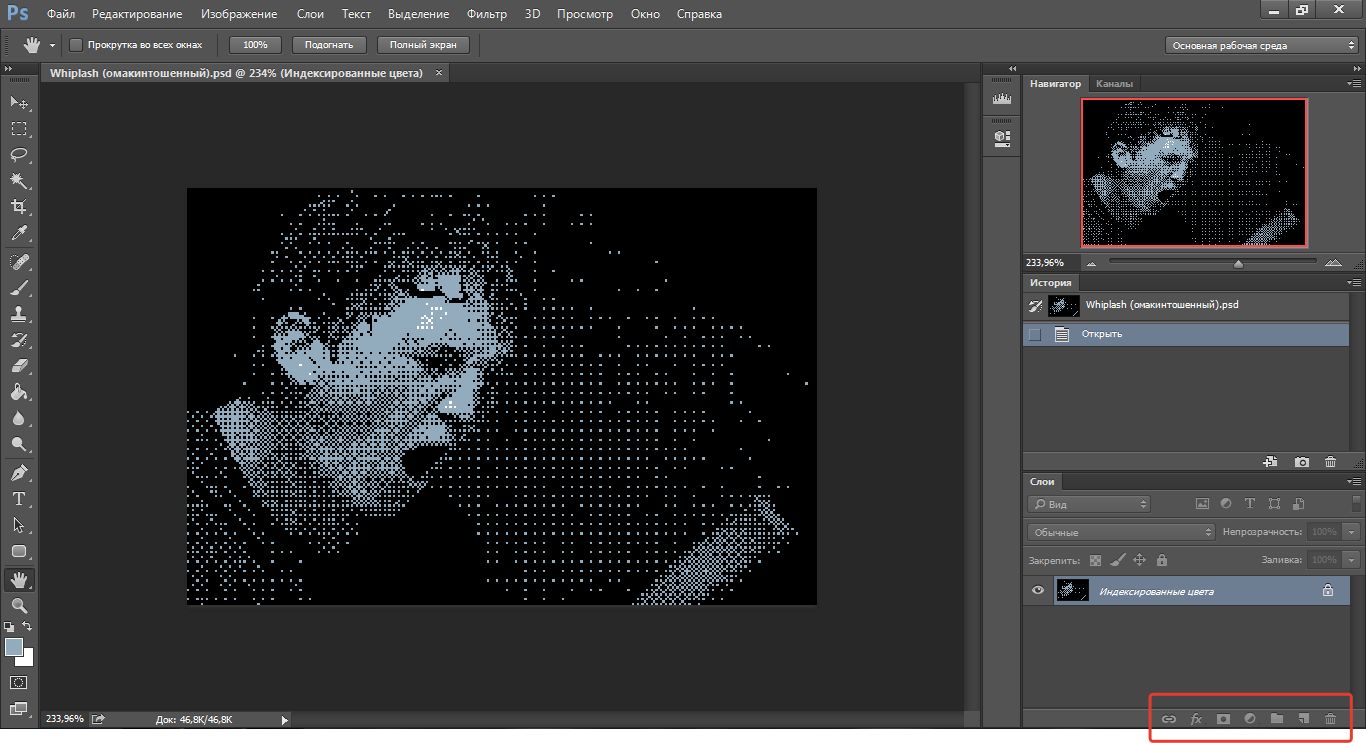This screenshot has height=743, width=1366.
Task: Select the Pen tool
Action: (x=19, y=473)
